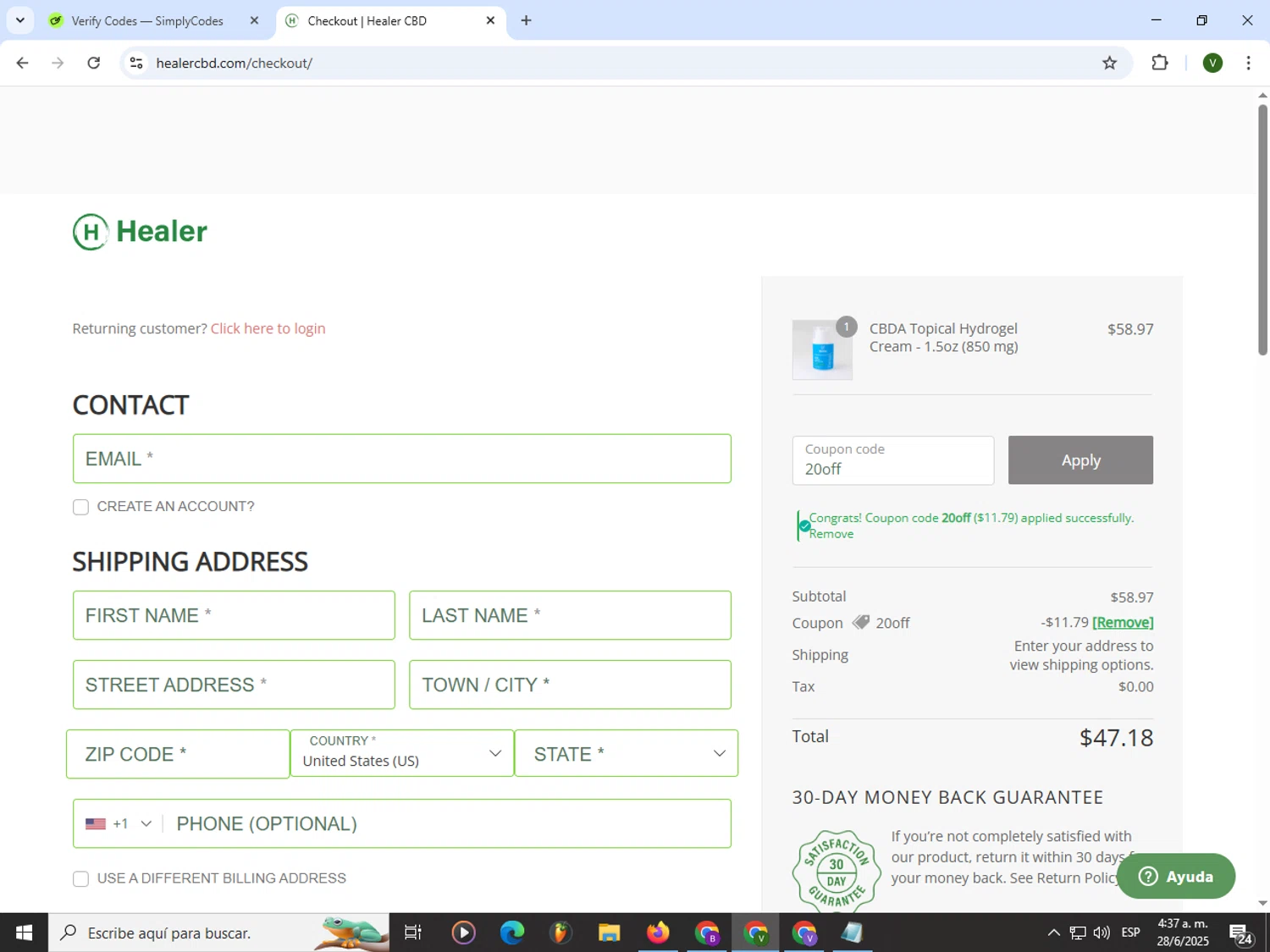Focus the FIRST NAME field

point(234,615)
